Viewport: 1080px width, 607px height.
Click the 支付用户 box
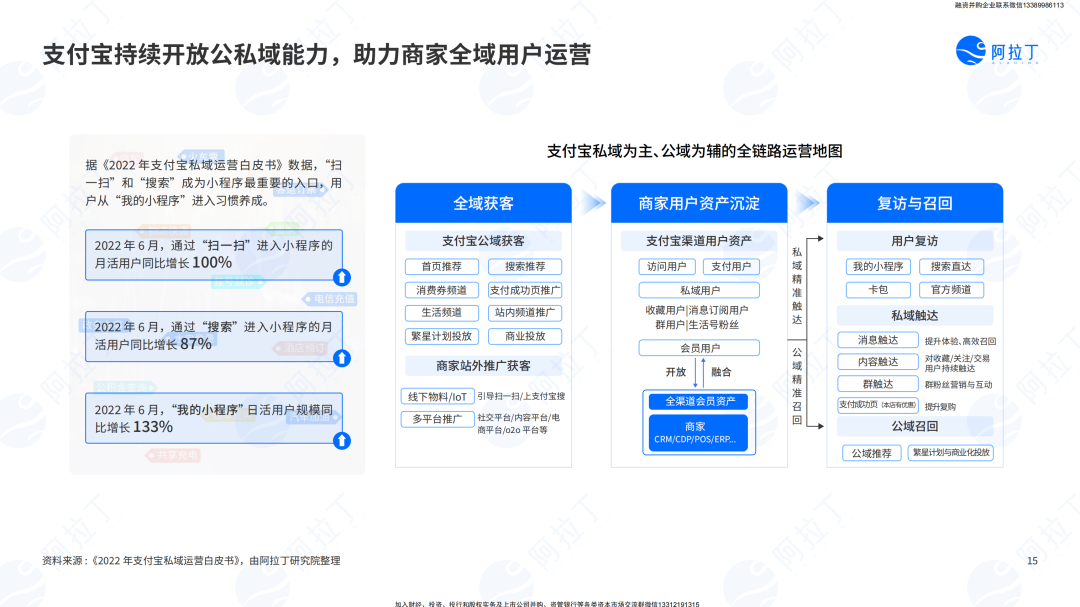point(731,267)
